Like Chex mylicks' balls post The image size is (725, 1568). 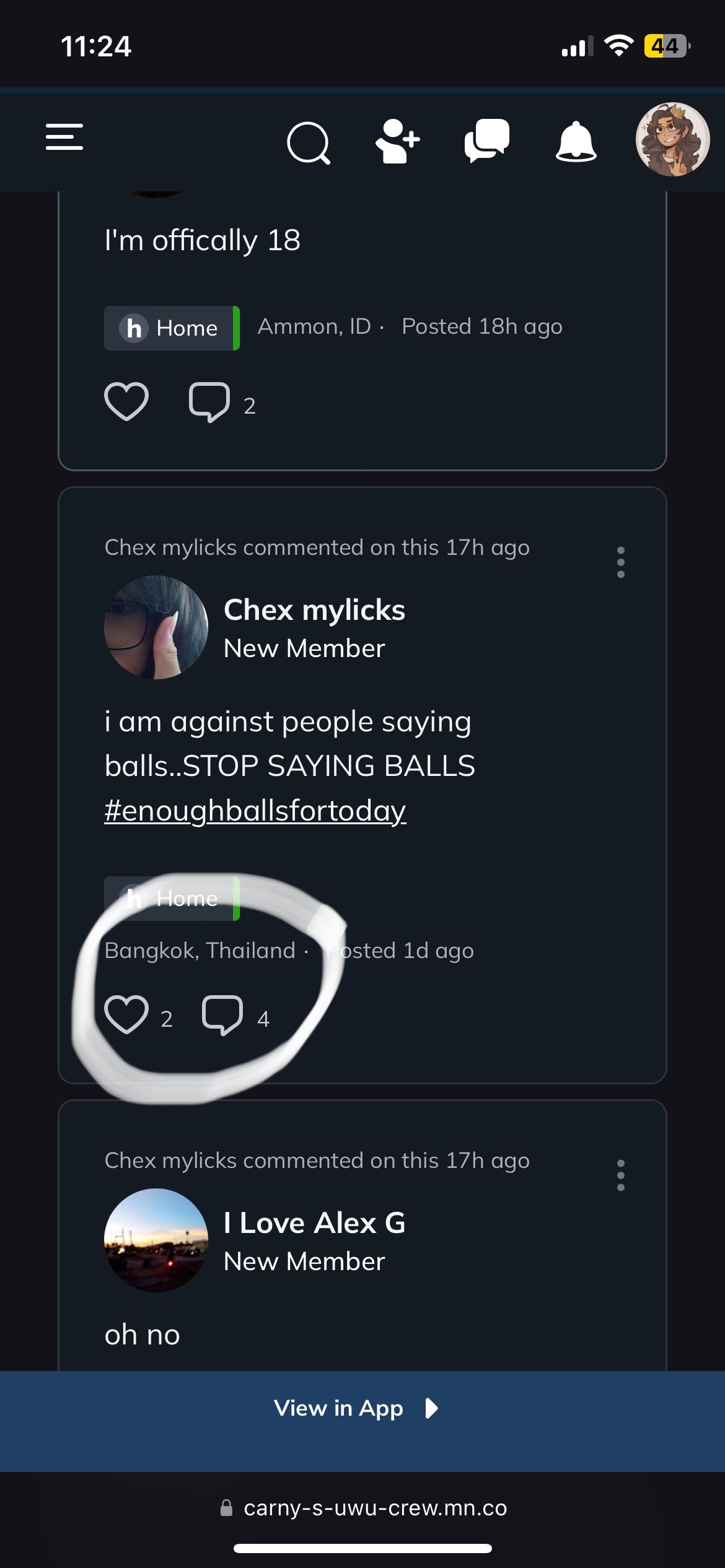126,1014
